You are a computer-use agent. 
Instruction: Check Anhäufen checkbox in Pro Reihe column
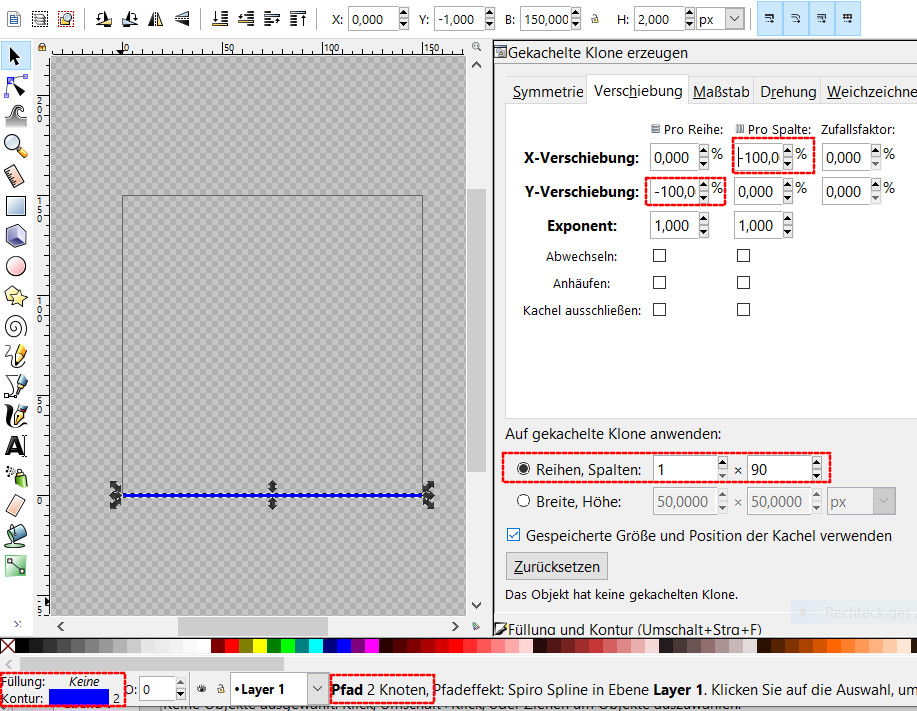(659, 282)
